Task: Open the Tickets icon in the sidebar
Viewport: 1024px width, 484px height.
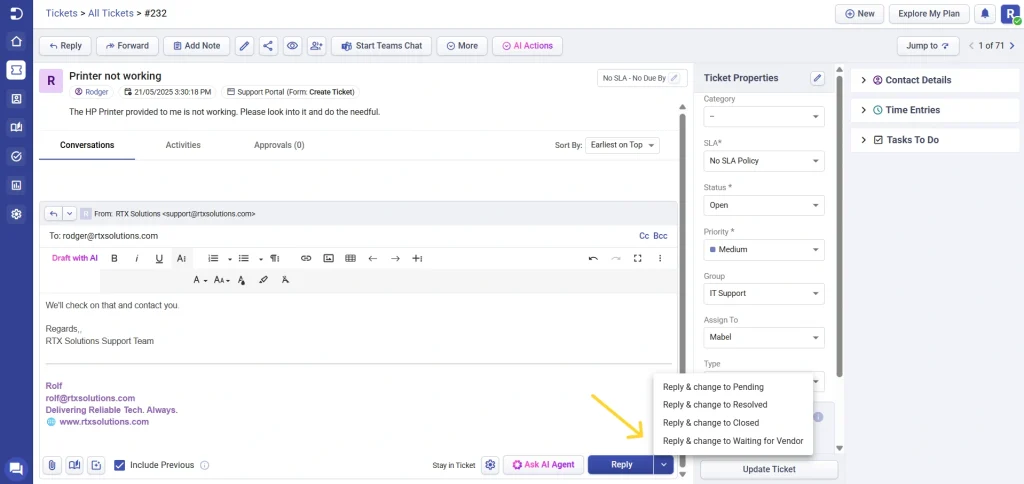Action: click(16, 70)
